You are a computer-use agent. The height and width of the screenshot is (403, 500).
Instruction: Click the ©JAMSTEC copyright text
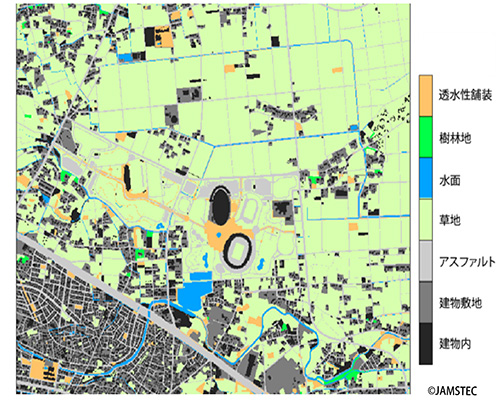coord(452,390)
